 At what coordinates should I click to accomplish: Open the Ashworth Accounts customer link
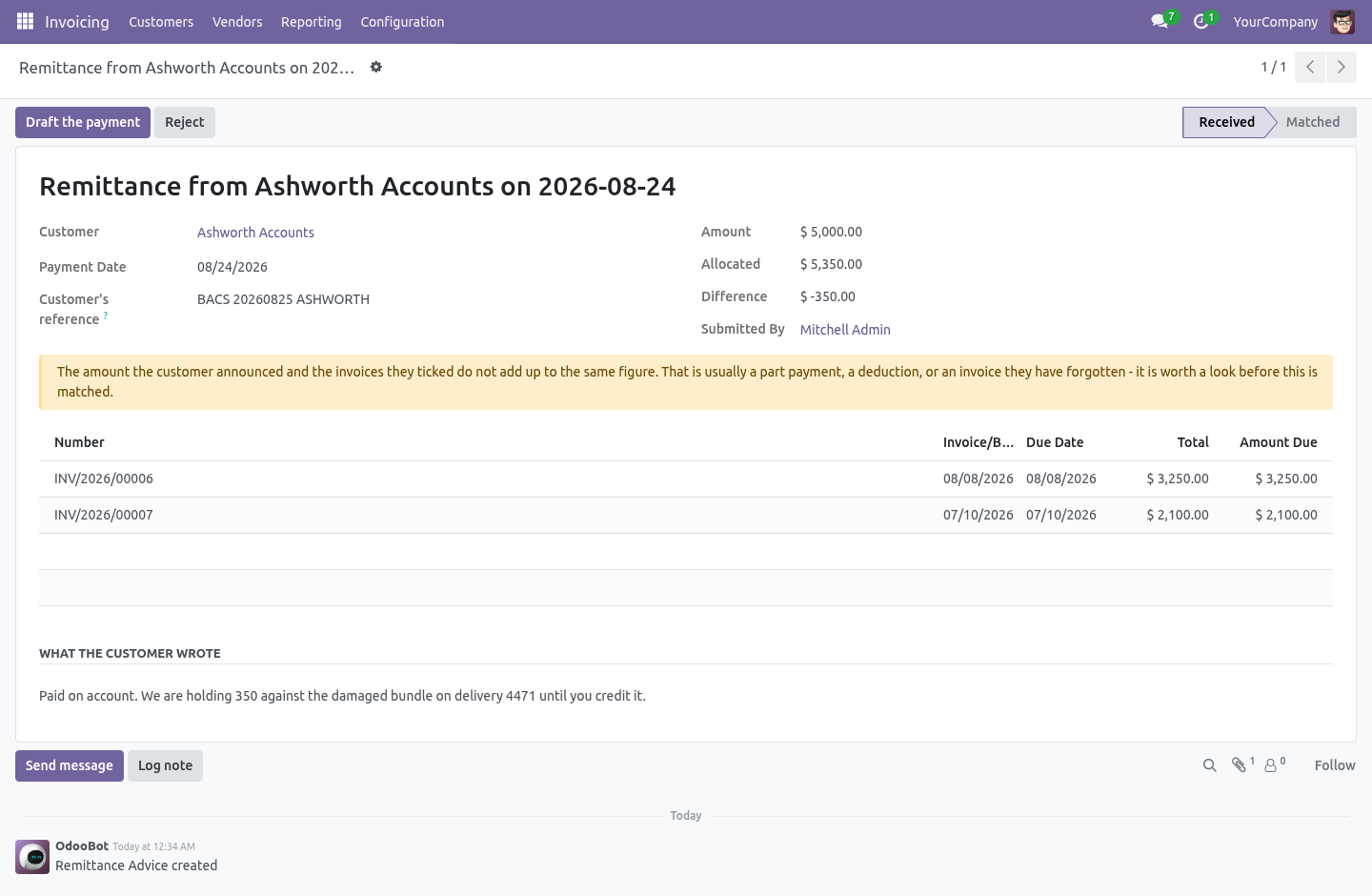255,233
